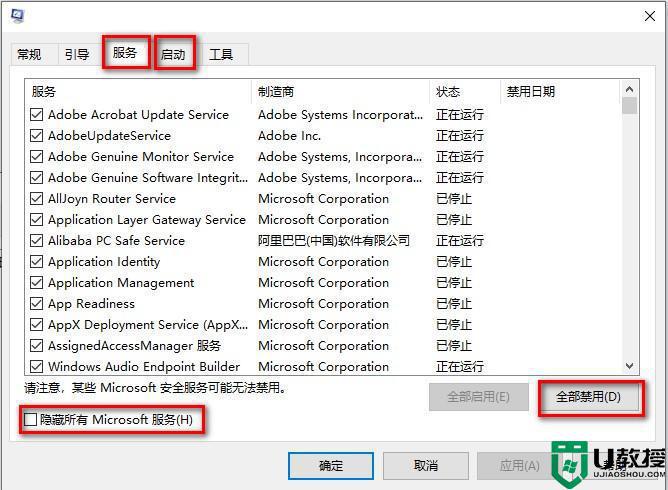
Task: Click 全部禁用(D) button
Action: (588, 397)
